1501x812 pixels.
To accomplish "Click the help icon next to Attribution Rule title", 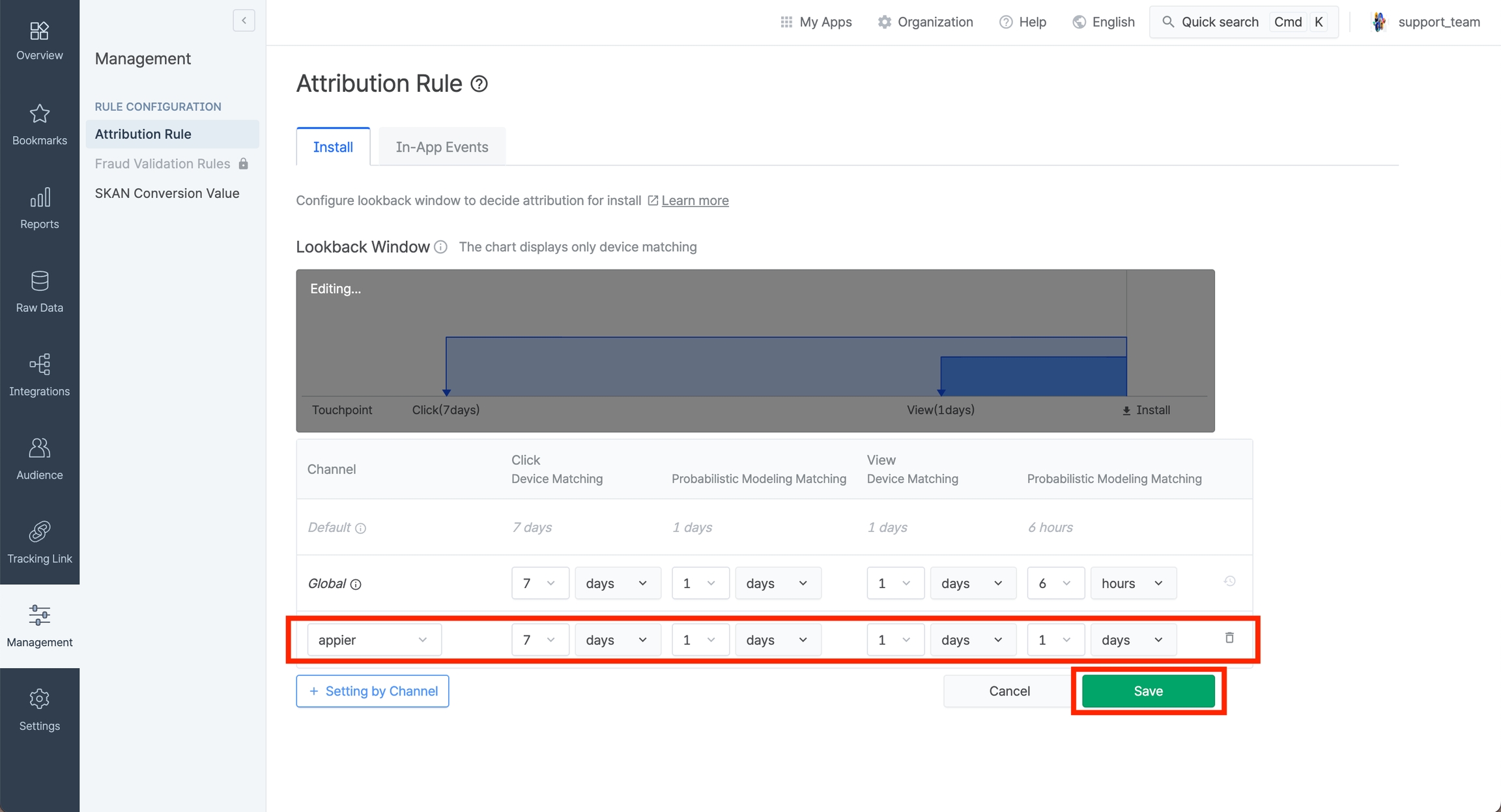I will point(479,84).
